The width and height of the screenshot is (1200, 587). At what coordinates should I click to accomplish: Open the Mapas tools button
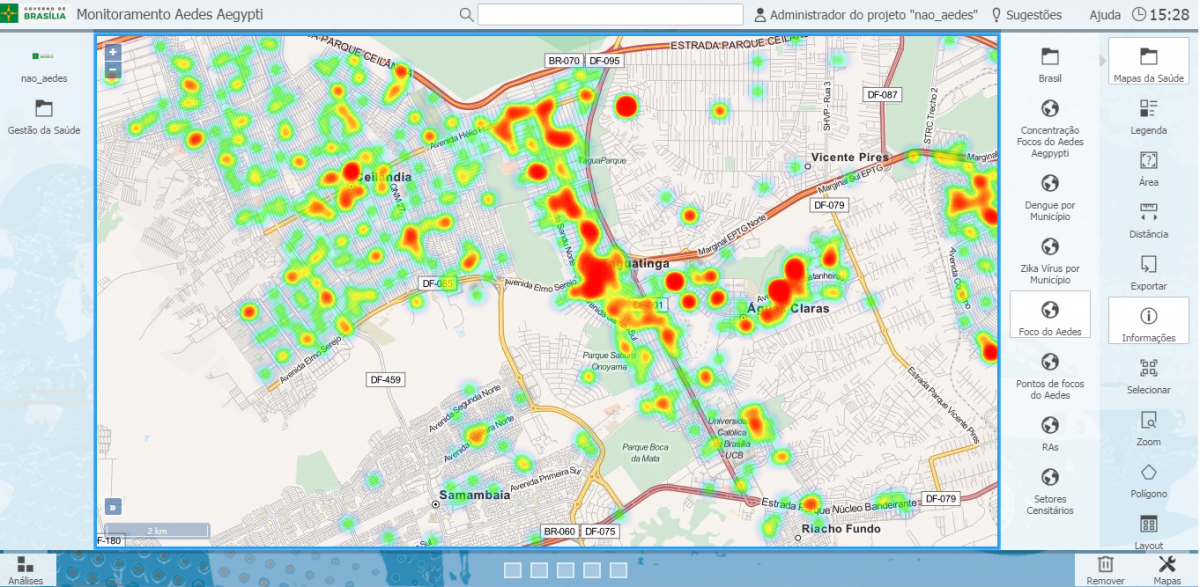pos(1166,570)
